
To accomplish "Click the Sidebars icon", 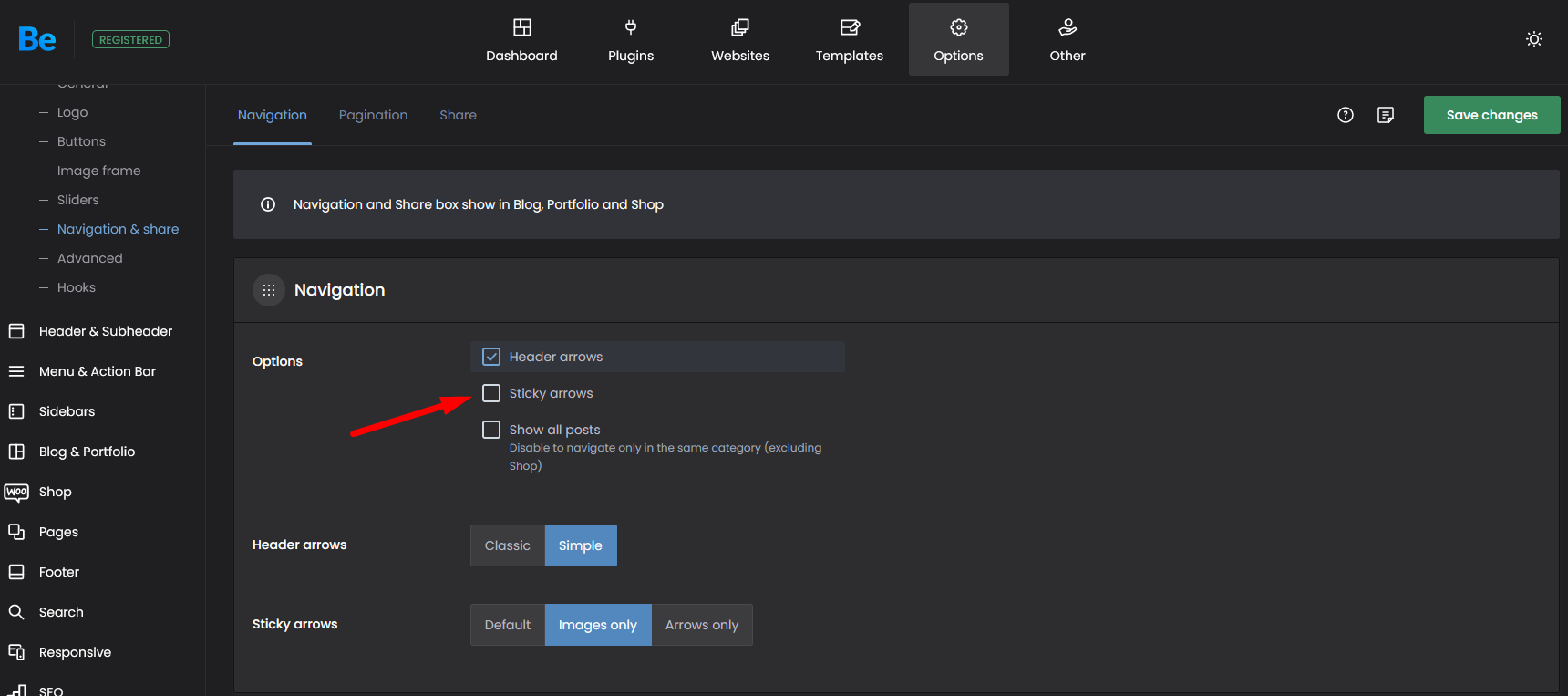I will pyautogui.click(x=16, y=411).
